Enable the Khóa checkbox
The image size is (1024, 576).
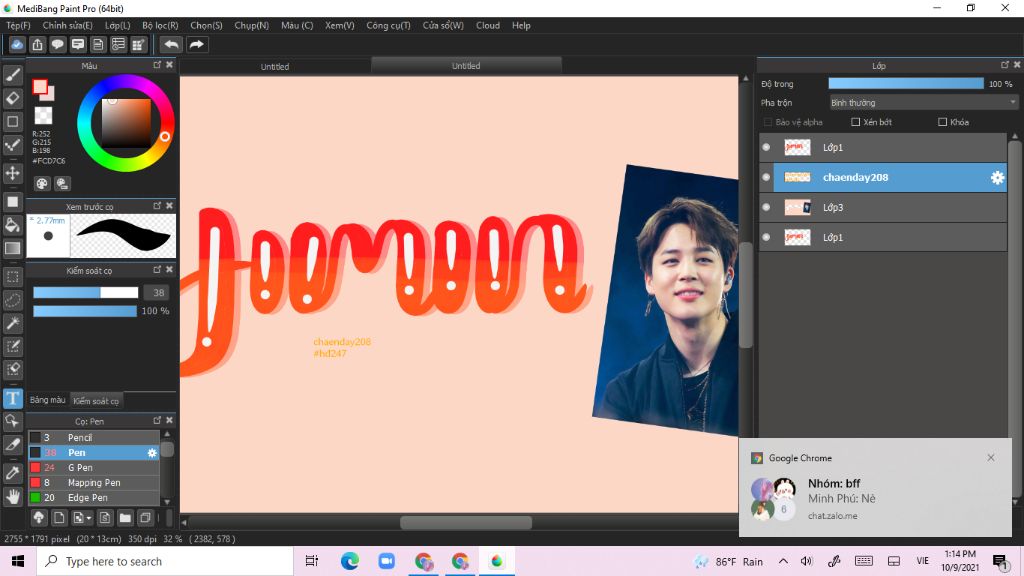(x=942, y=122)
